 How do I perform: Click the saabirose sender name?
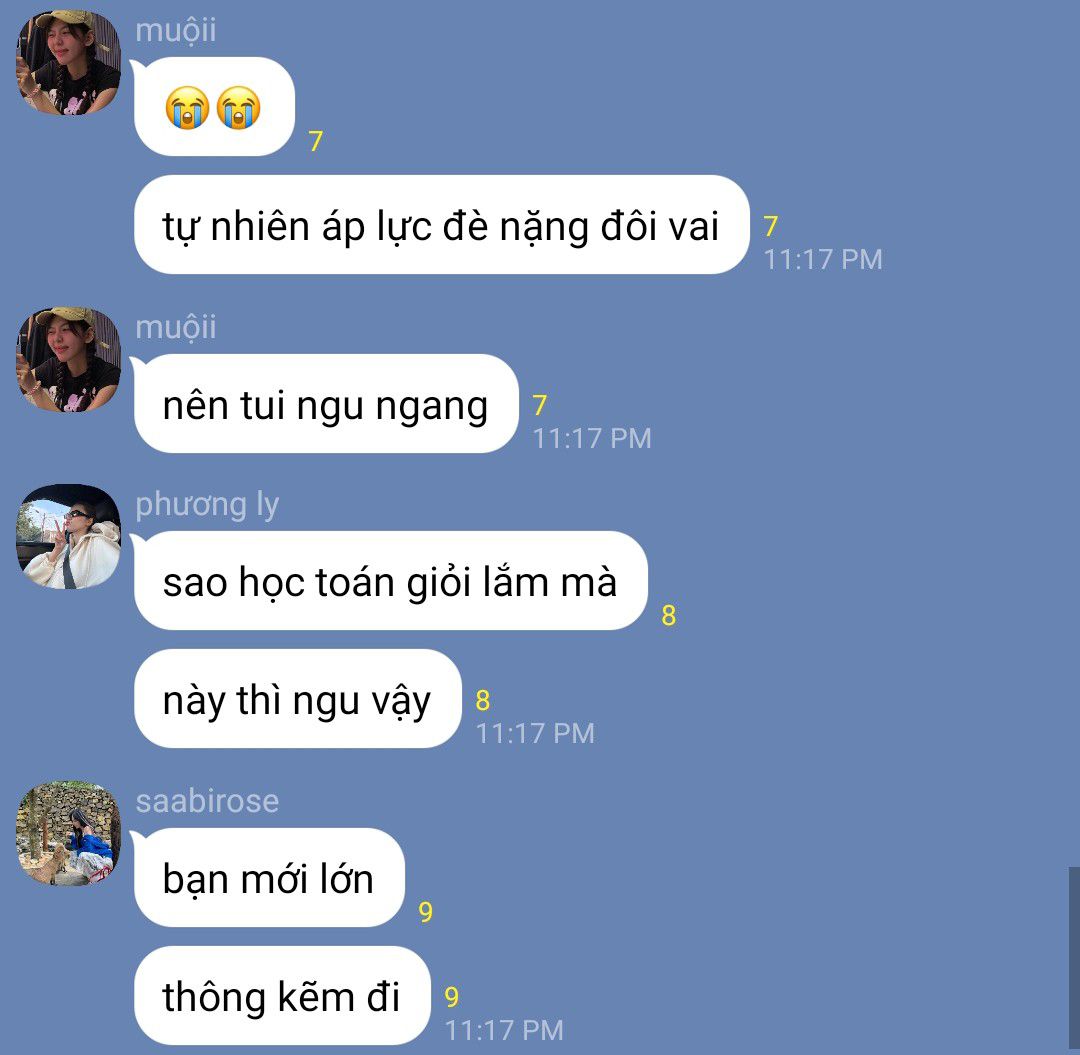point(207,801)
